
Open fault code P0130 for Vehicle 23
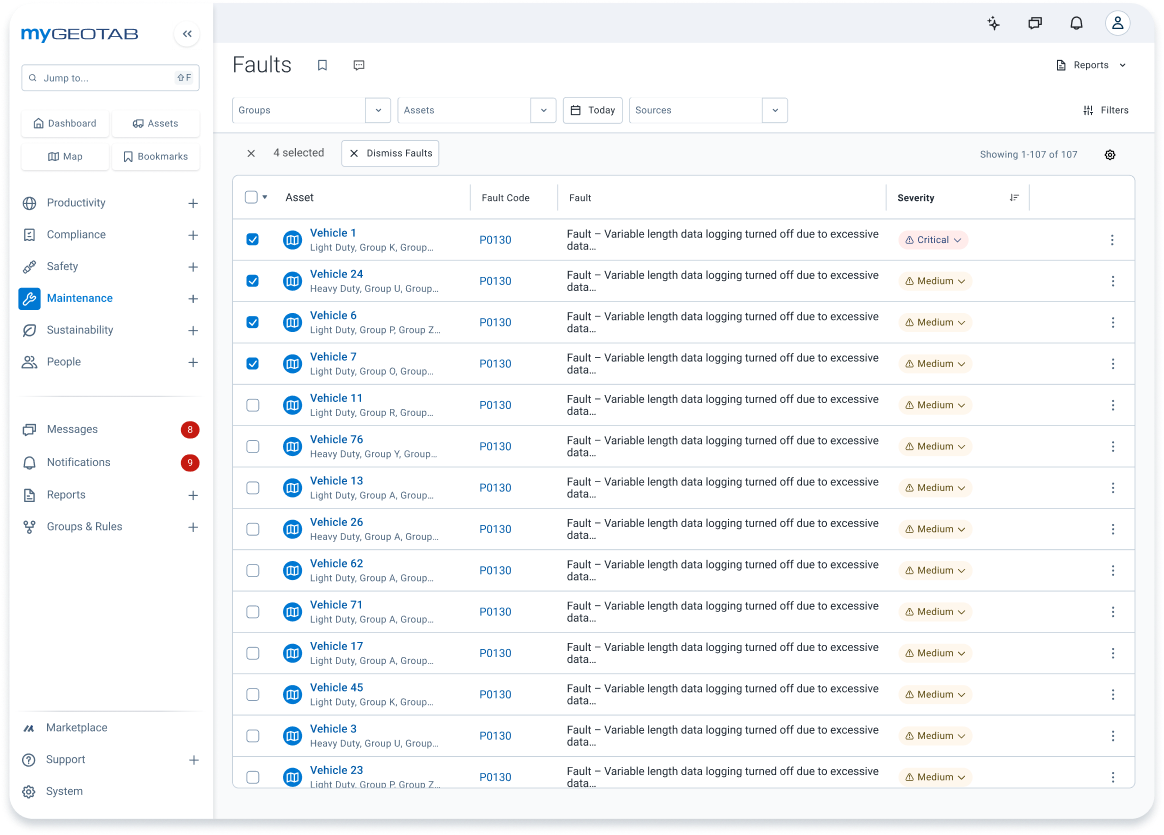point(495,777)
